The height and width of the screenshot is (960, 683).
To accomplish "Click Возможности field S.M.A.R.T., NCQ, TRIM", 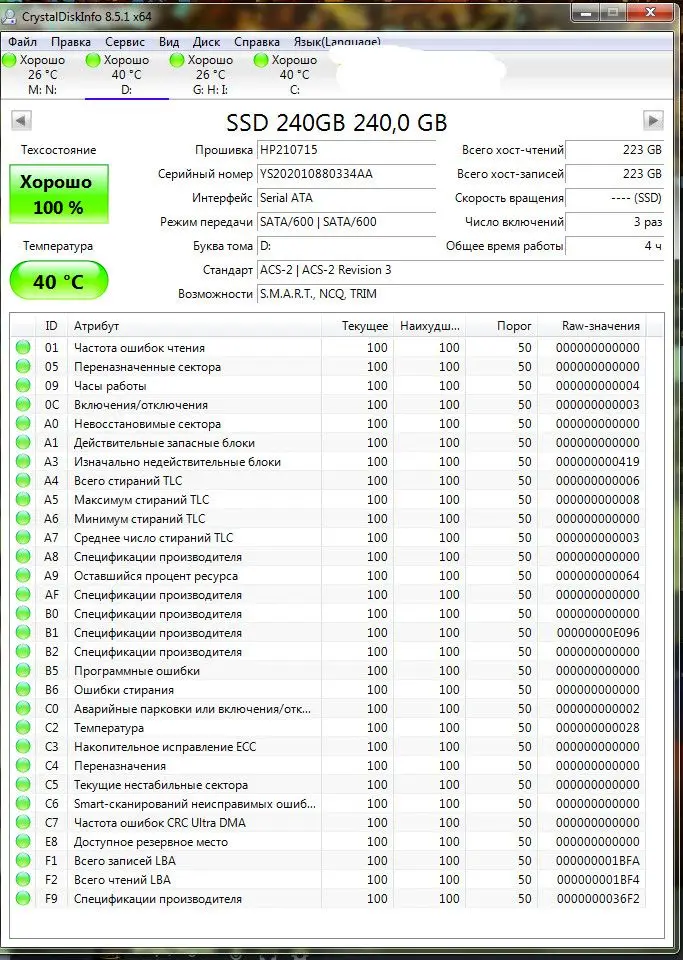I will [x=460, y=294].
